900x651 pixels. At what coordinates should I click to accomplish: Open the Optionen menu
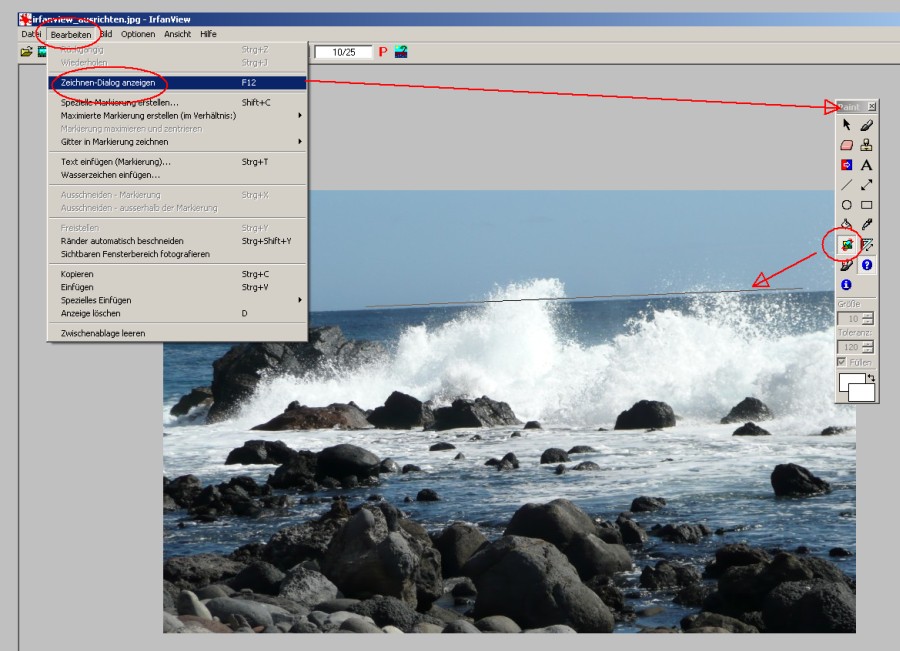point(138,34)
